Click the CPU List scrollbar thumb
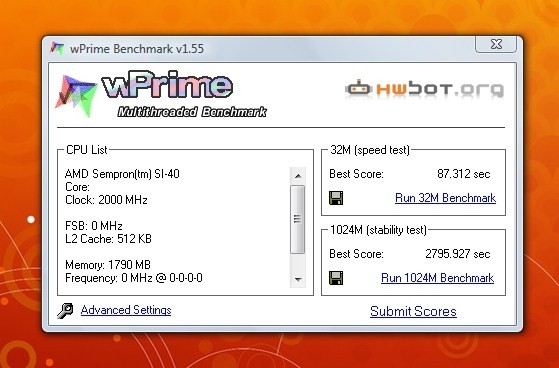Screen dimensions: 559x368 point(298,219)
